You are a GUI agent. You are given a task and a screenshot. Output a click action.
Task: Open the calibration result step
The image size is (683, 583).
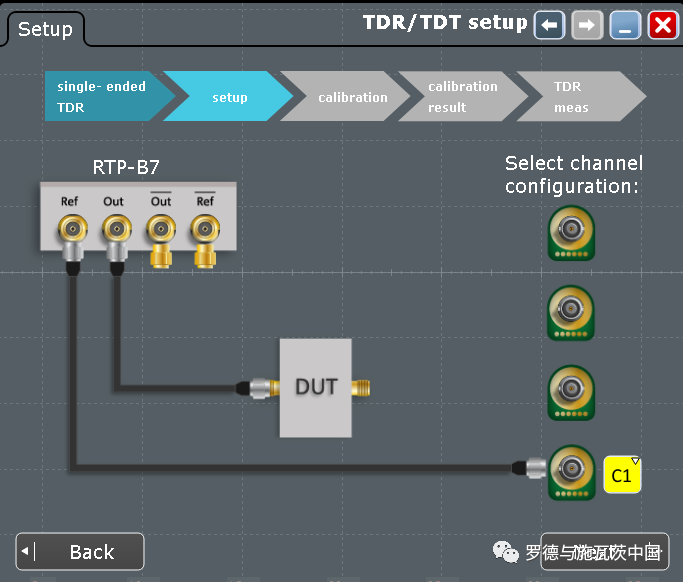(460, 97)
